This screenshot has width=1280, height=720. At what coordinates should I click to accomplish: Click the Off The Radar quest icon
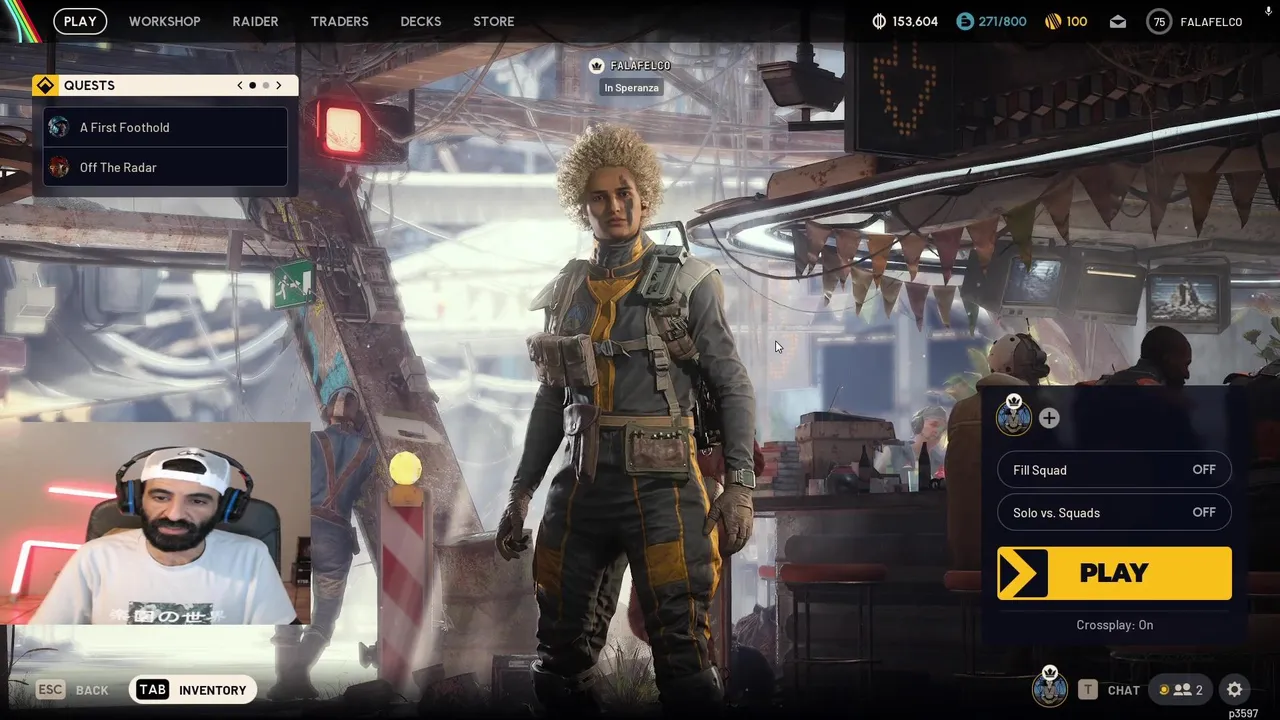(x=59, y=167)
